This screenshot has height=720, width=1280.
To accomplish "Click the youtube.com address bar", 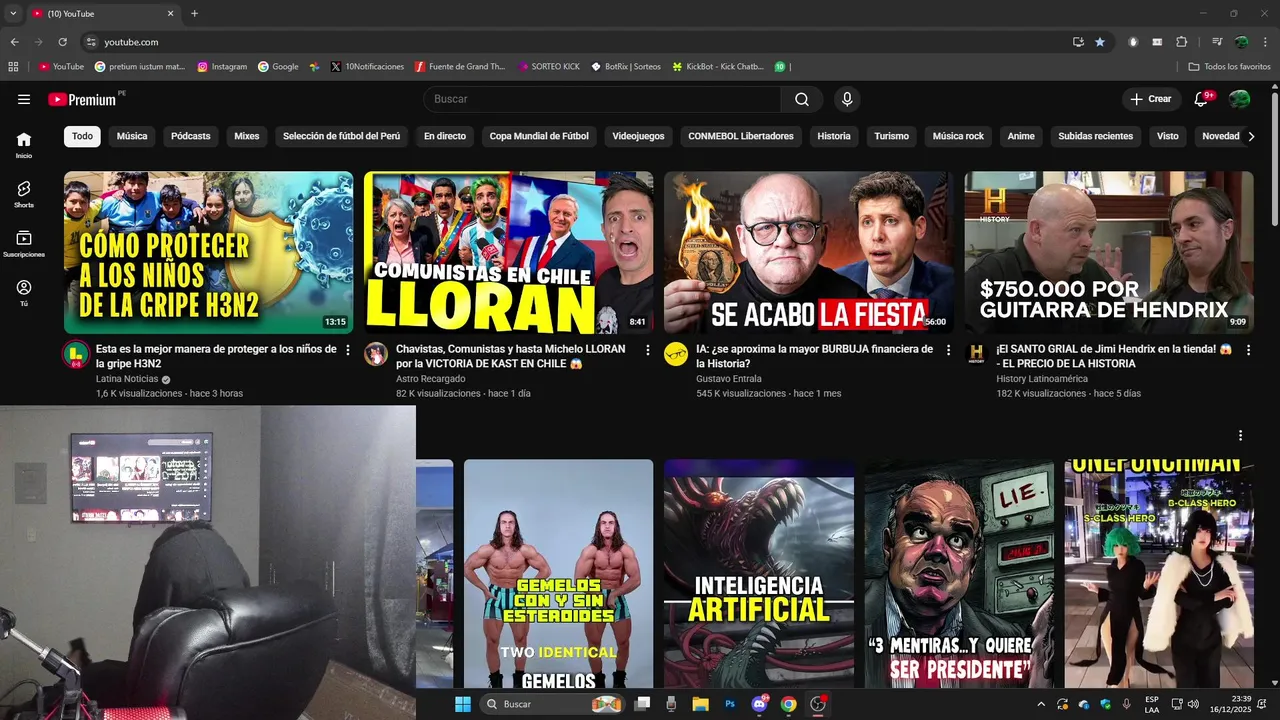I will coord(580,42).
